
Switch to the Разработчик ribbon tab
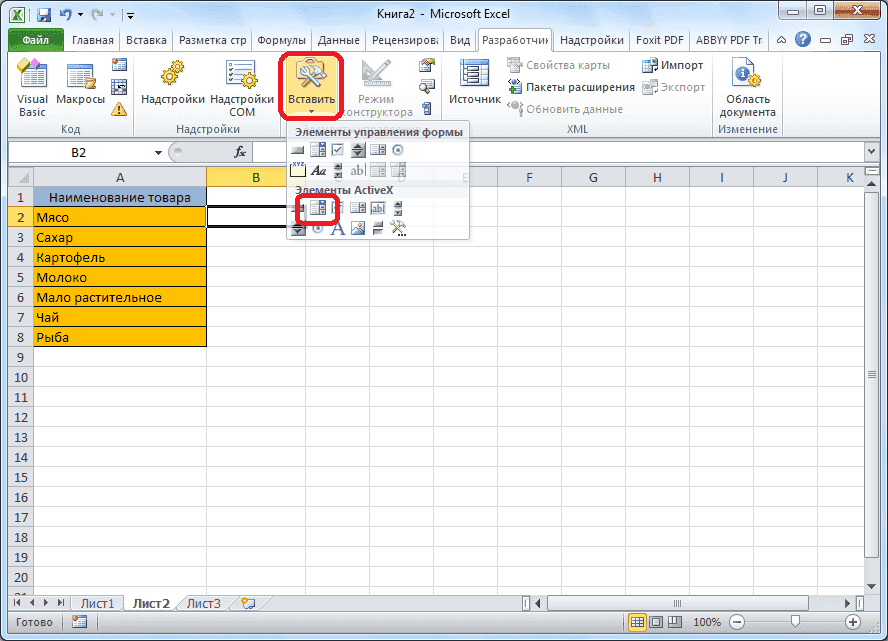tap(515, 40)
